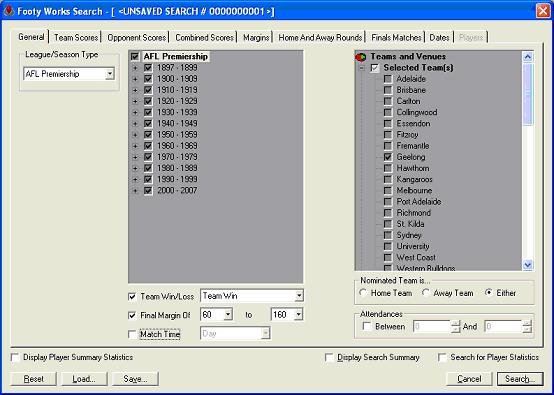This screenshot has height=395, width=554.
Task: Uncheck the Geelong team checkbox
Action: [x=388, y=157]
